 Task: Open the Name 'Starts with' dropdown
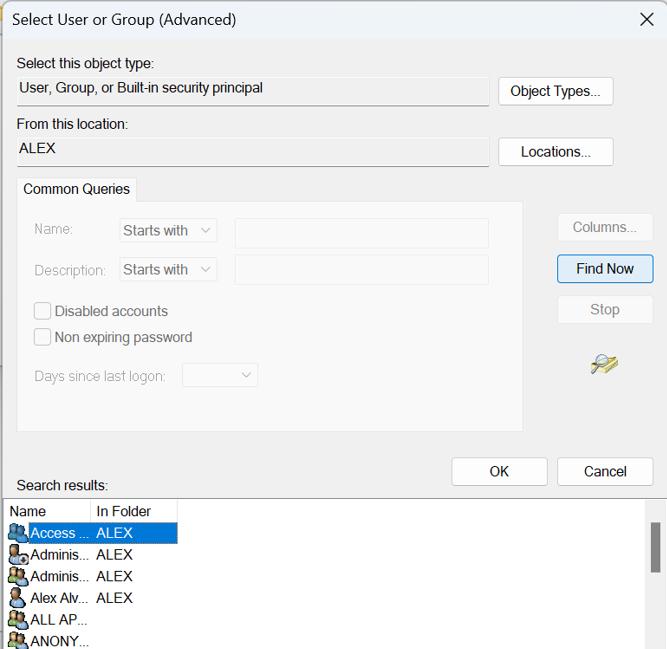[168, 231]
